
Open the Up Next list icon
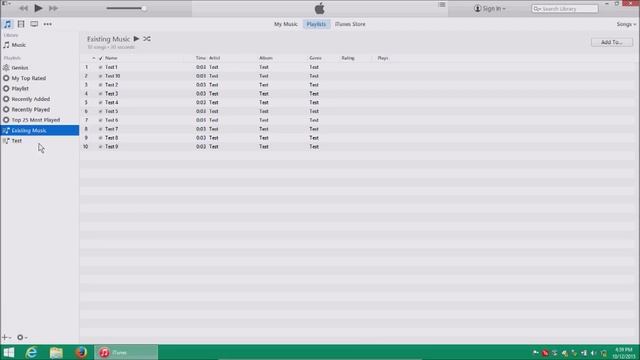click(x=442, y=5)
